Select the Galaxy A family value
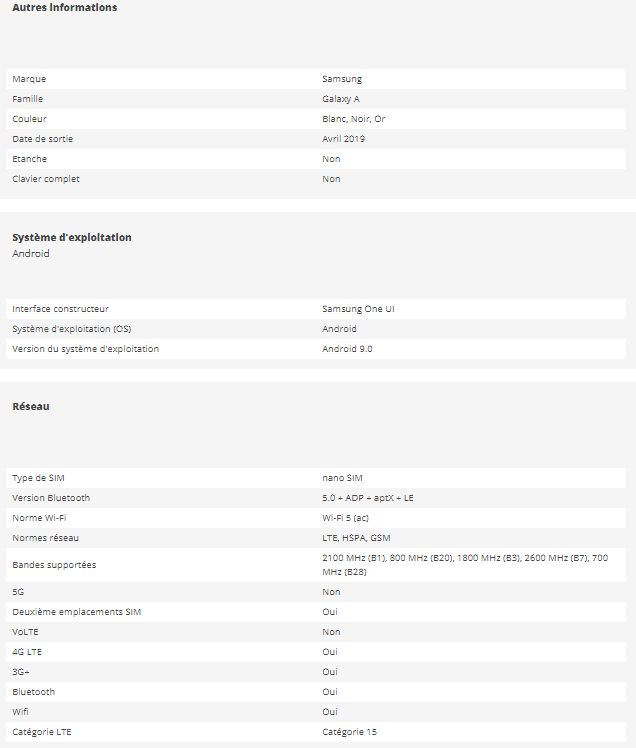Image resolution: width=636 pixels, height=748 pixels. 341,99
